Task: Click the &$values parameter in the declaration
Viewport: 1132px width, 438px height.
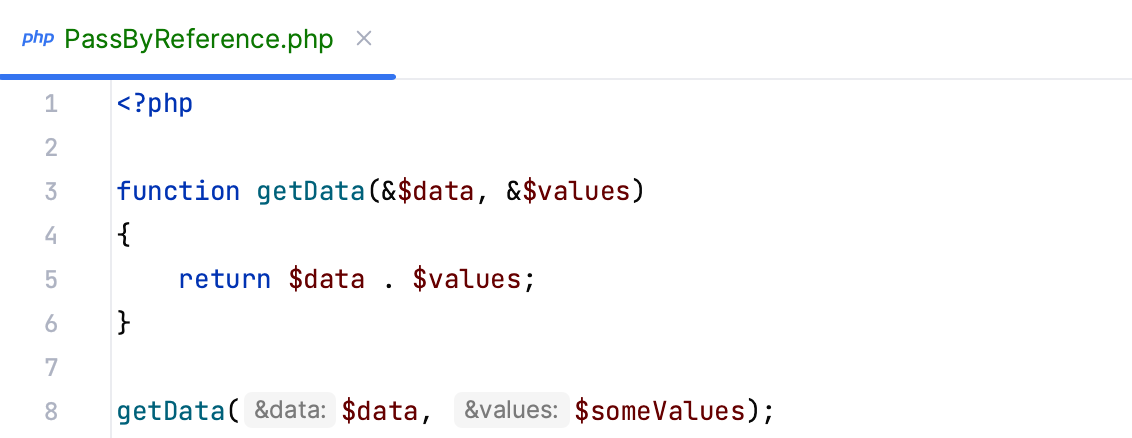Action: [x=566, y=191]
